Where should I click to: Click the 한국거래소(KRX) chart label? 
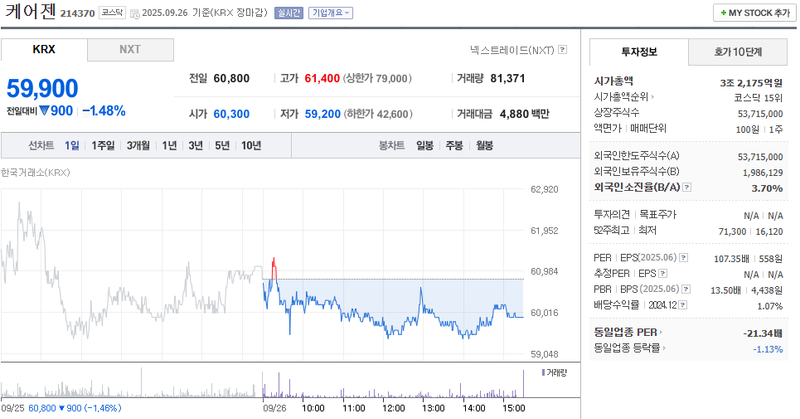(35, 172)
